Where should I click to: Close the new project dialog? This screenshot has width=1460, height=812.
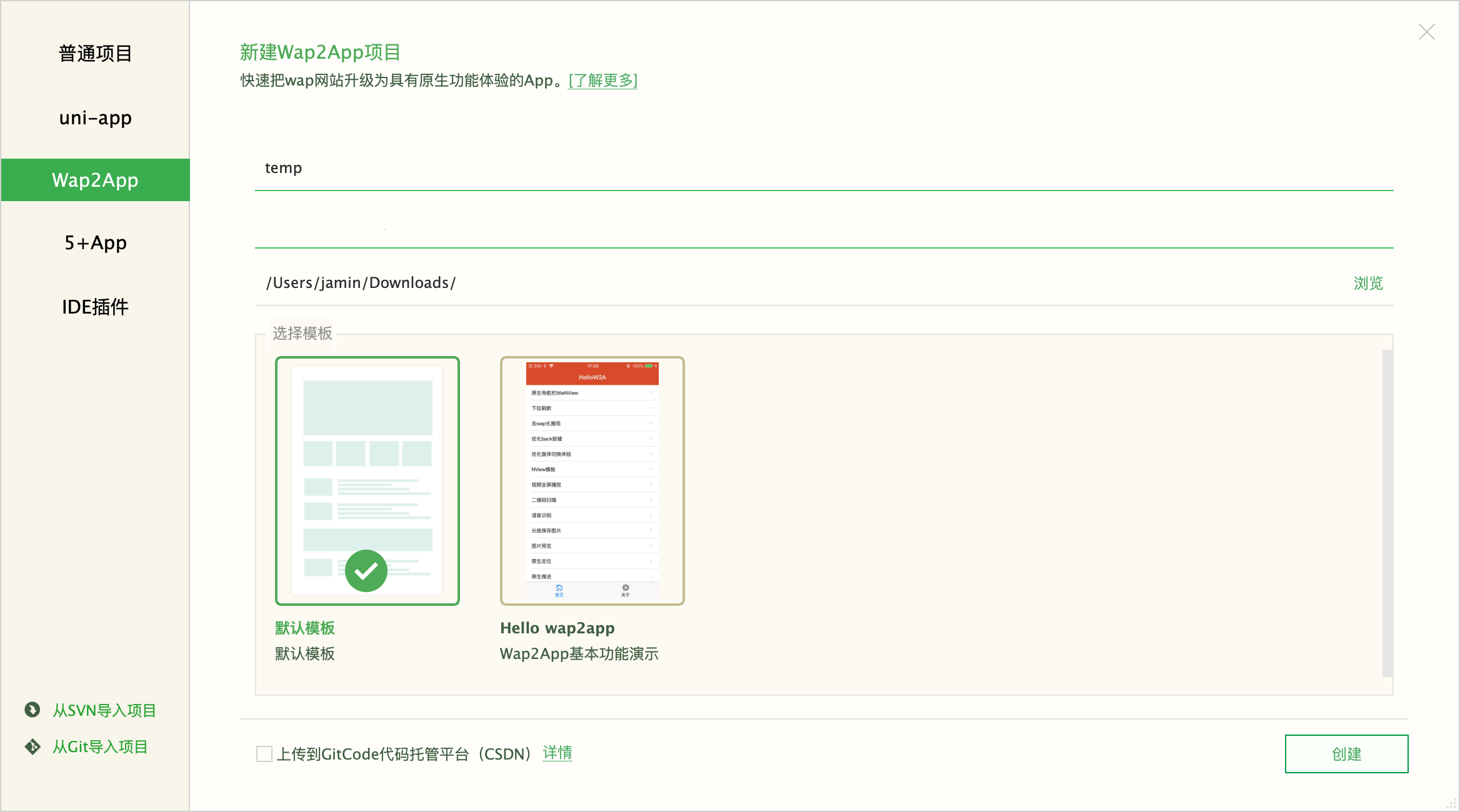point(1426,32)
